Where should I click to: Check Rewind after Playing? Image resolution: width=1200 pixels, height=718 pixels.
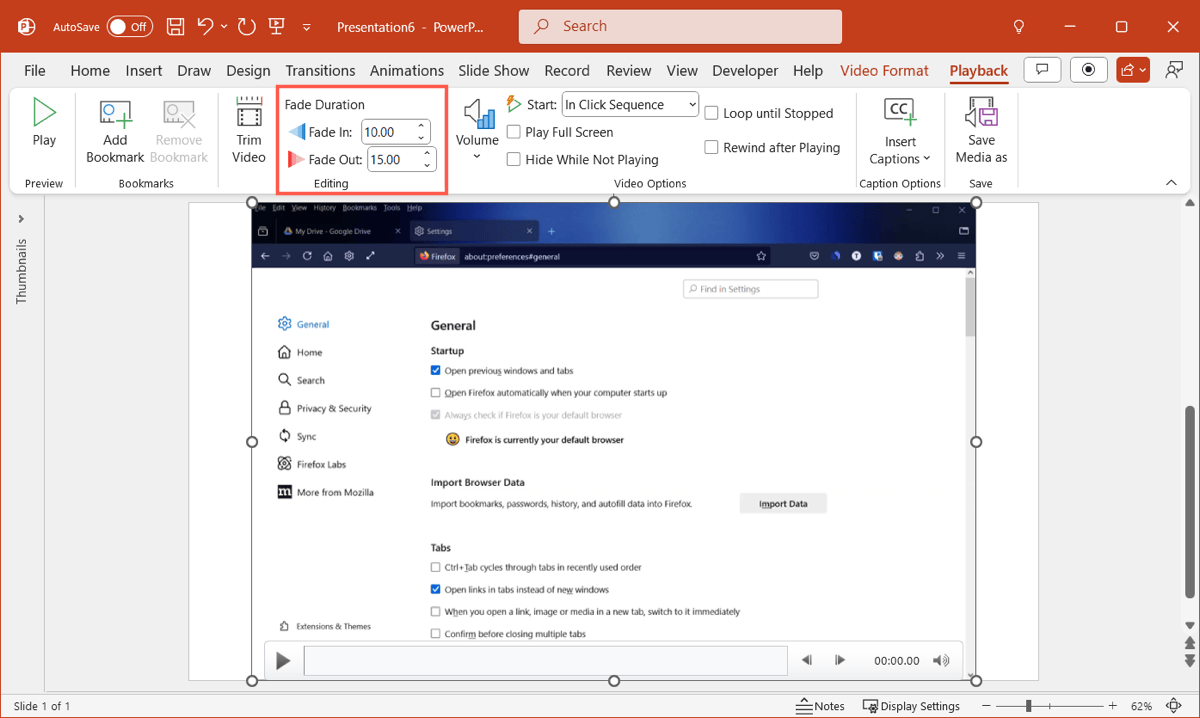712,147
